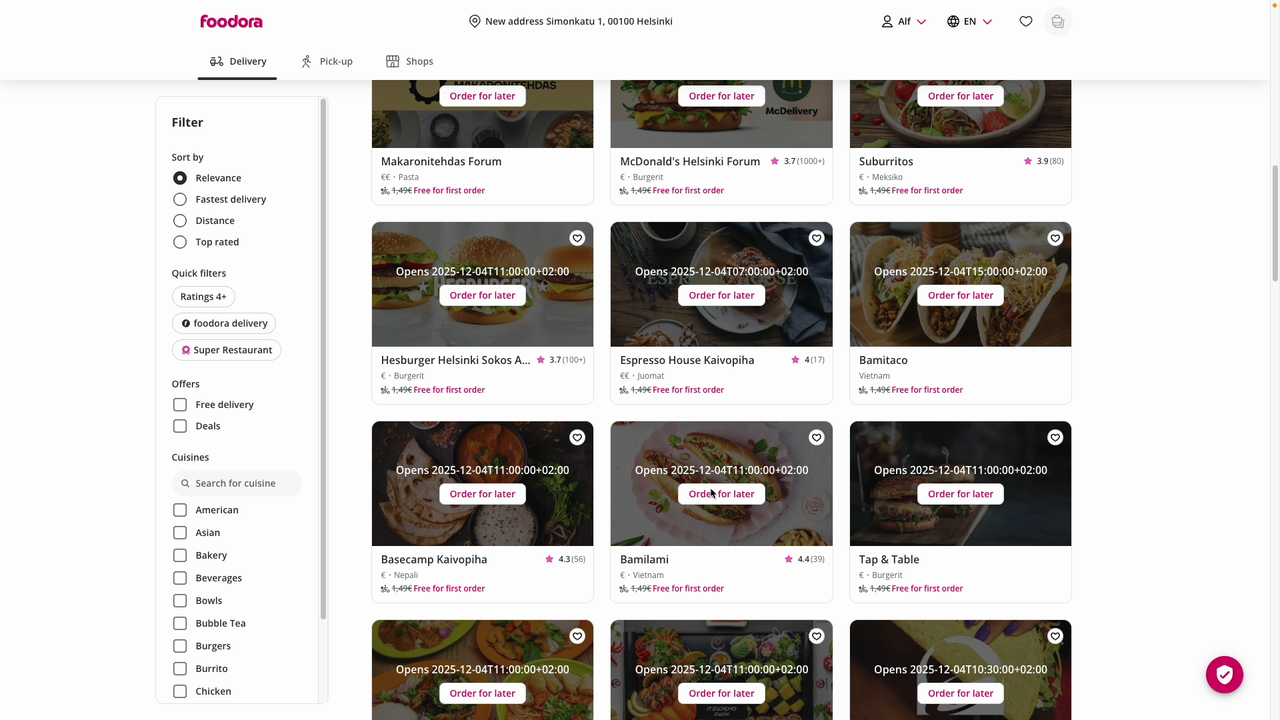Select the Bubble Tea cuisine checkbox
Image resolution: width=1280 pixels, height=720 pixels.
pos(180,623)
